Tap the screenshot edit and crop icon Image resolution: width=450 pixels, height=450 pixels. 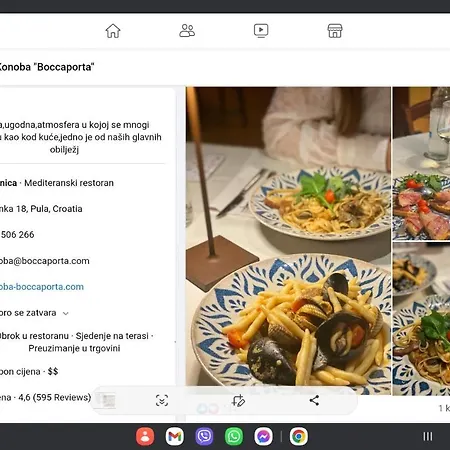[x=238, y=400]
